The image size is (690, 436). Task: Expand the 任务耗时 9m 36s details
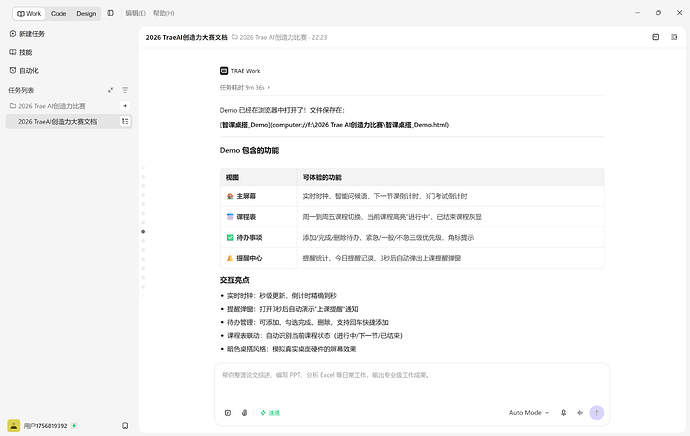pyautogui.click(x=245, y=88)
